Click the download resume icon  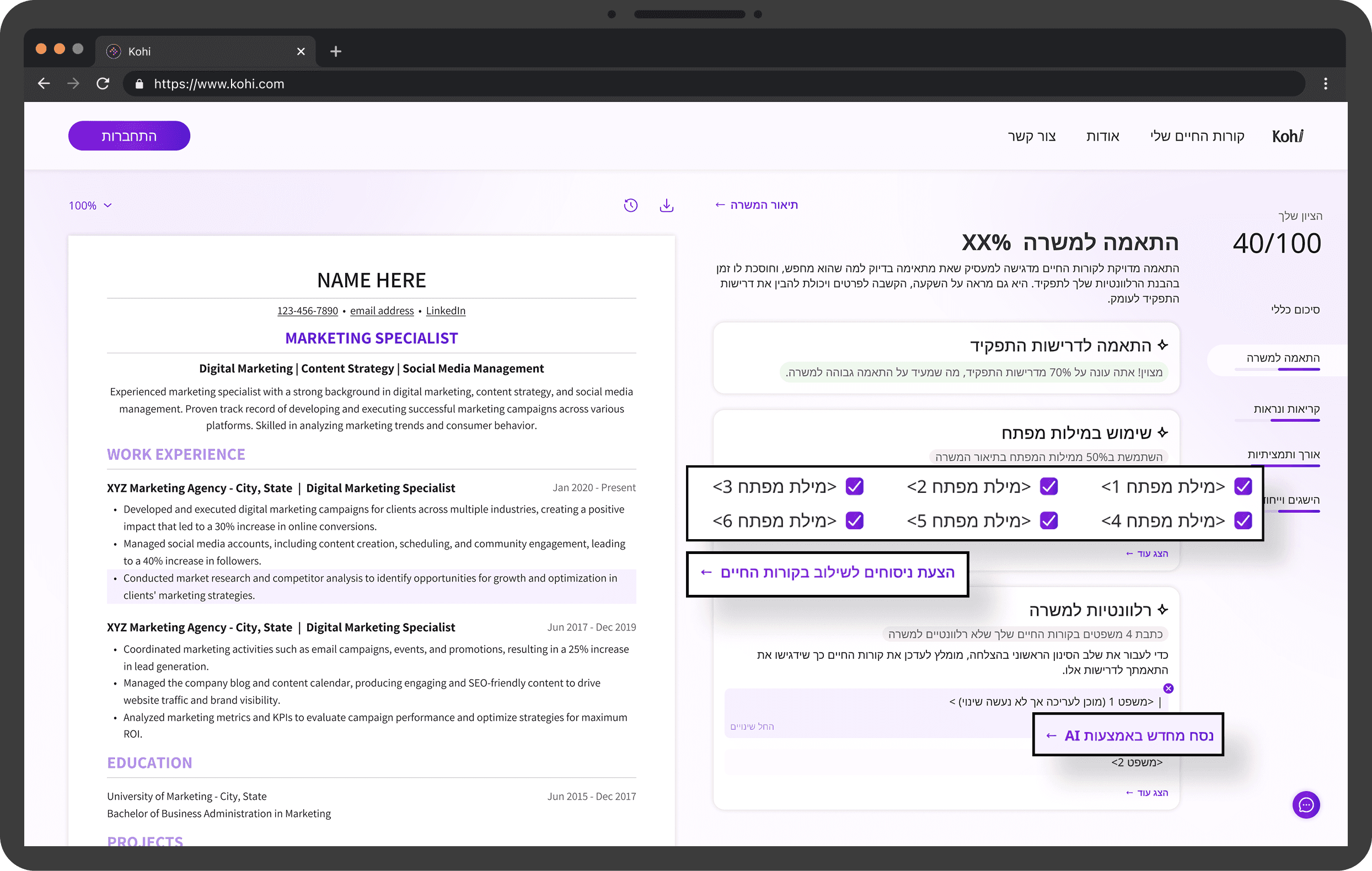pyautogui.click(x=666, y=206)
